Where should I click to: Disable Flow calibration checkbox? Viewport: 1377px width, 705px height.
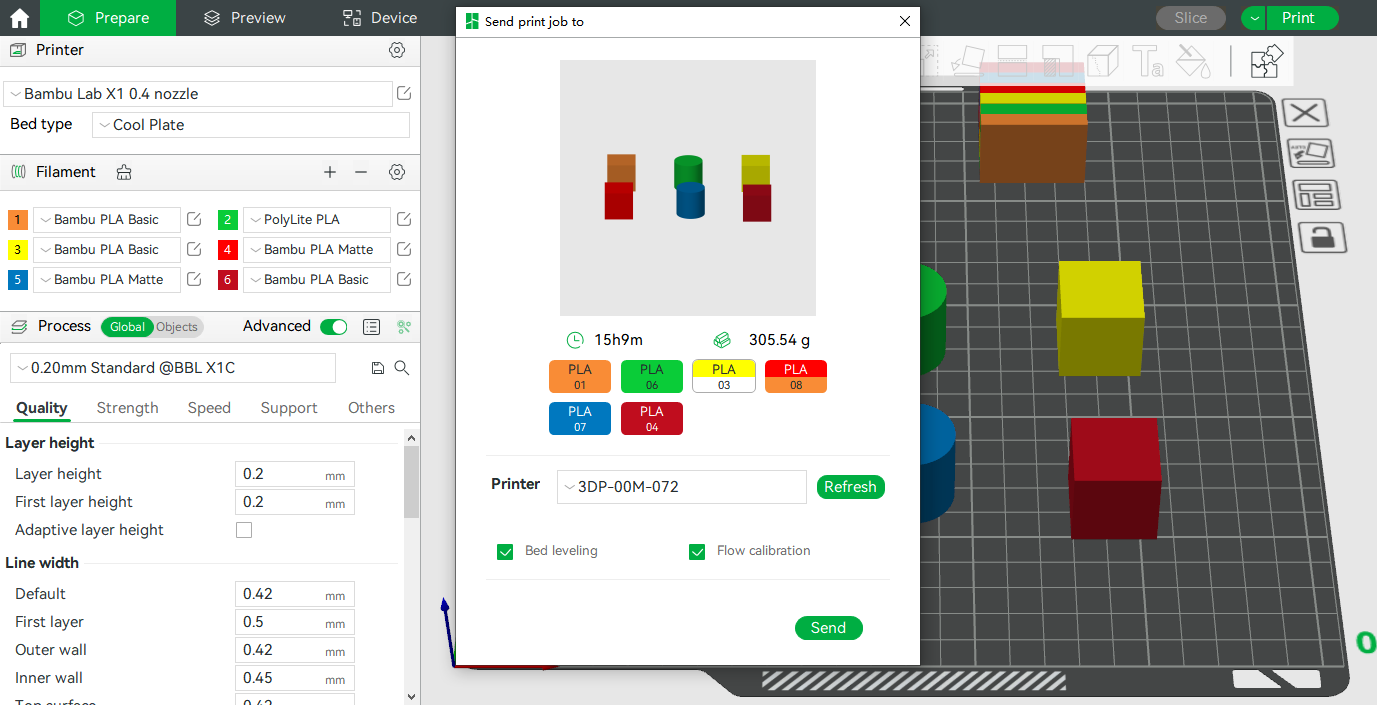697,551
